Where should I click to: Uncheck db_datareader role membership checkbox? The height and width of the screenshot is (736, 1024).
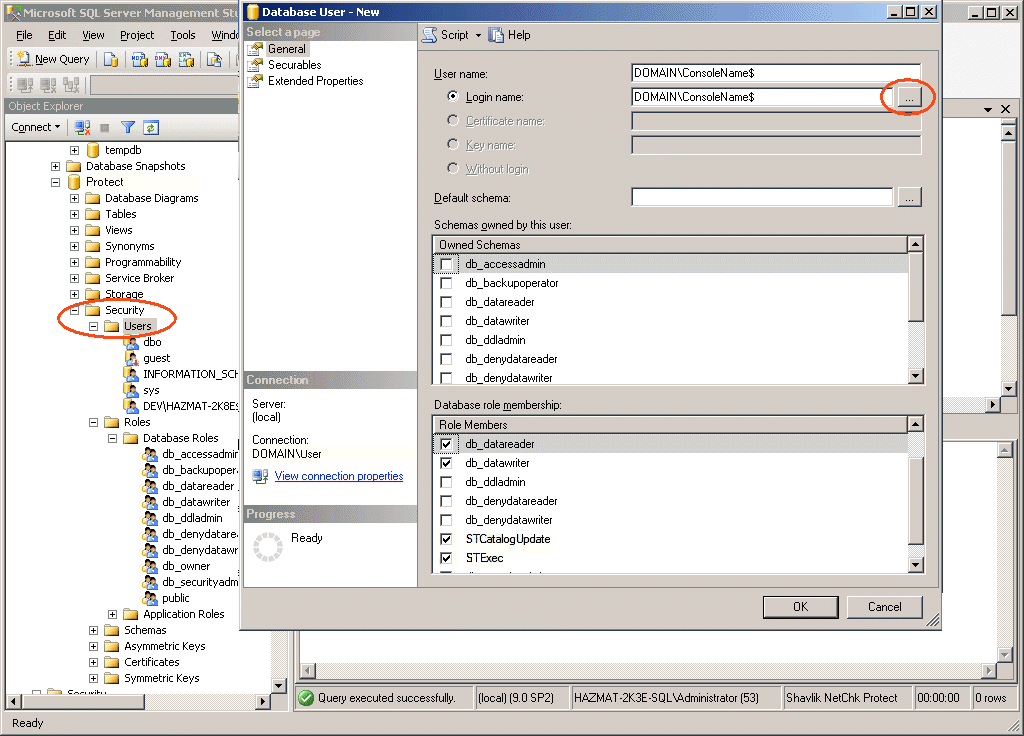point(446,444)
